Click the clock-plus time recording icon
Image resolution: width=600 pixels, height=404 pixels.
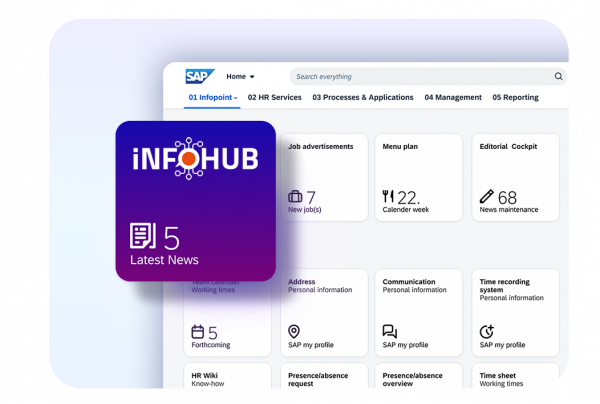click(x=487, y=331)
